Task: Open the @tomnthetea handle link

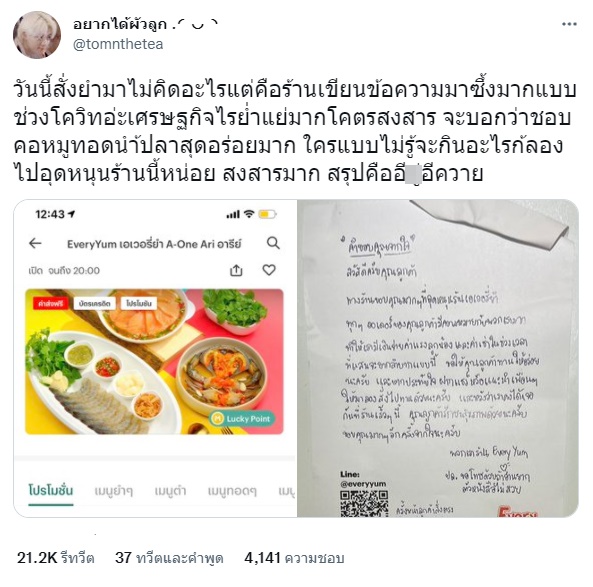Action: pyautogui.click(x=118, y=44)
